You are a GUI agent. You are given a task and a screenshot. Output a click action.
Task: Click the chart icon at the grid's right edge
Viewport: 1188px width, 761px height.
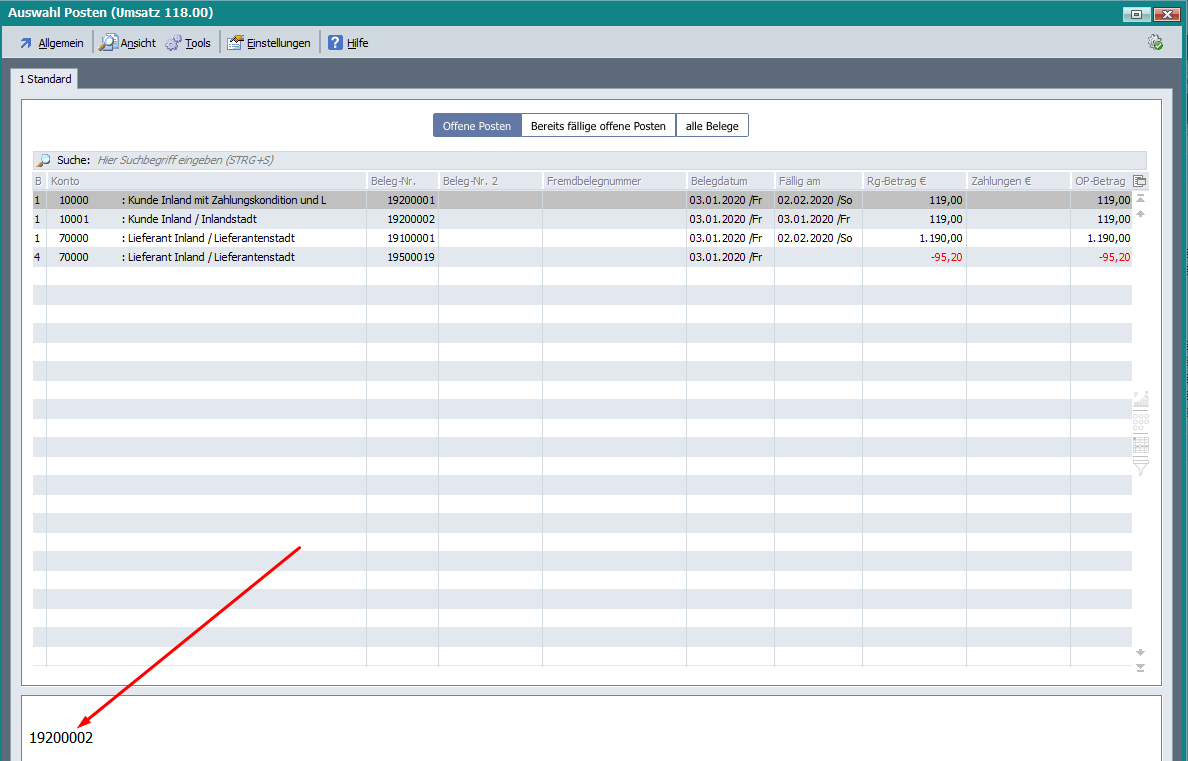click(x=1140, y=399)
